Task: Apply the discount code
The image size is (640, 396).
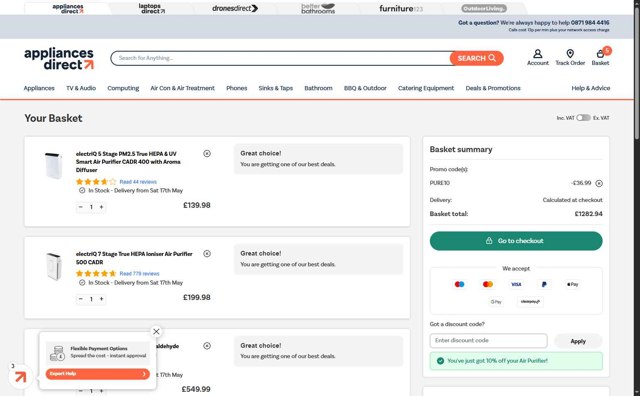Action: [x=578, y=341]
